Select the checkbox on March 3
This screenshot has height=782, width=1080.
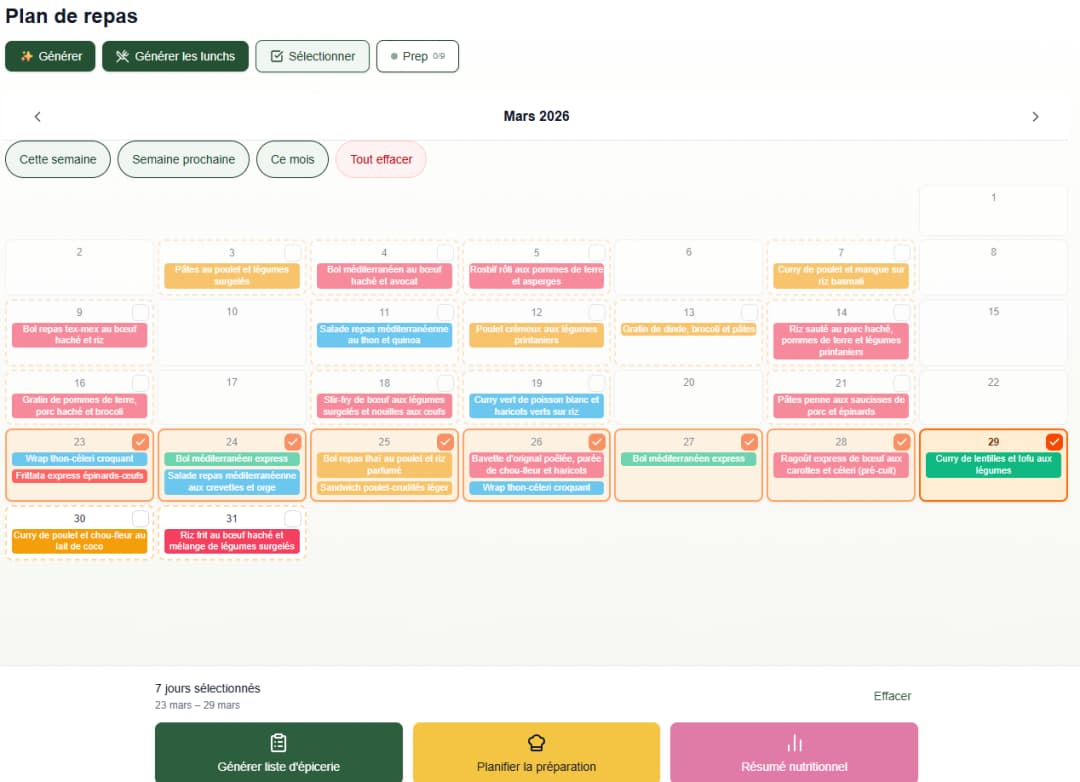pos(292,253)
